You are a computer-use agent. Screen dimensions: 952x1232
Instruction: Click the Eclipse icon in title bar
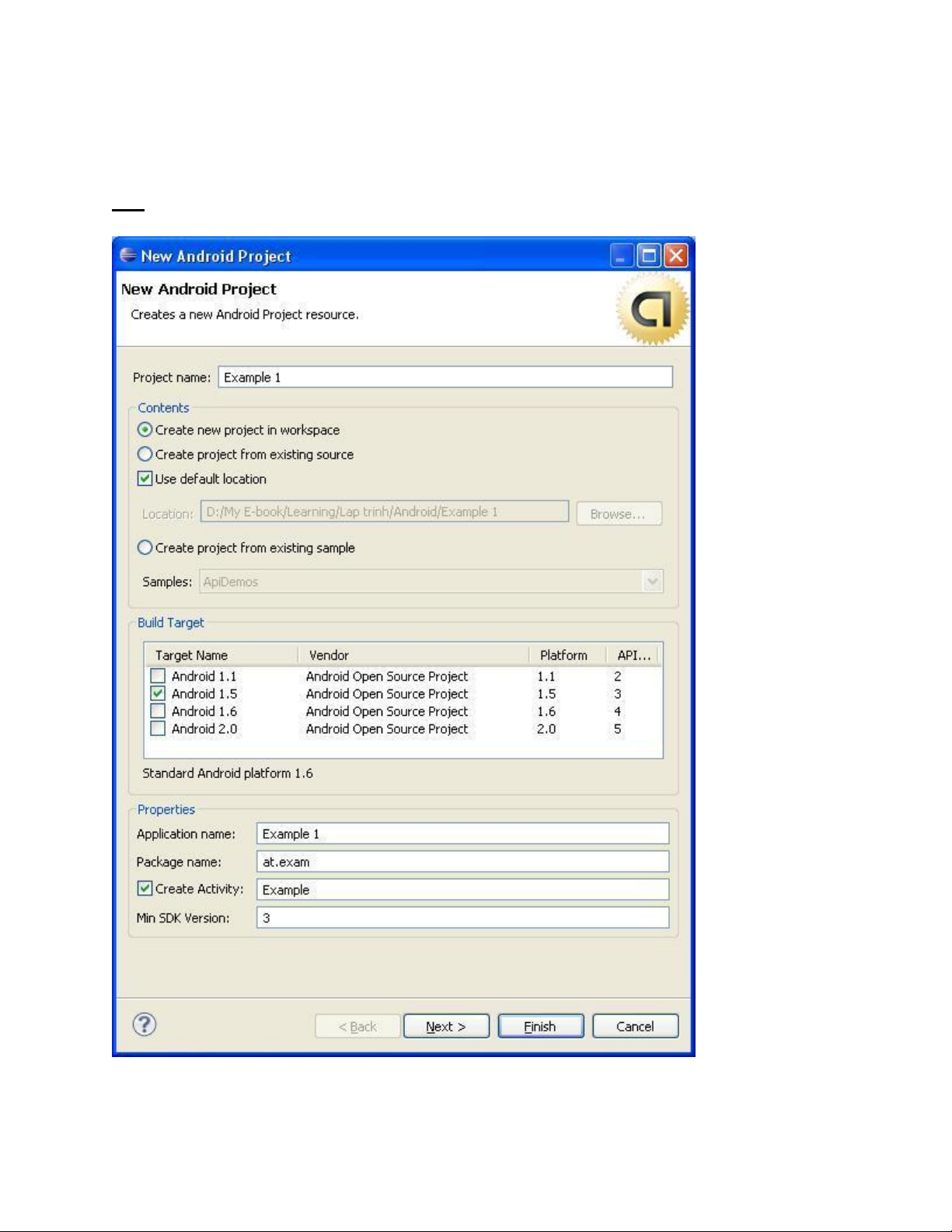pyautogui.click(x=128, y=256)
